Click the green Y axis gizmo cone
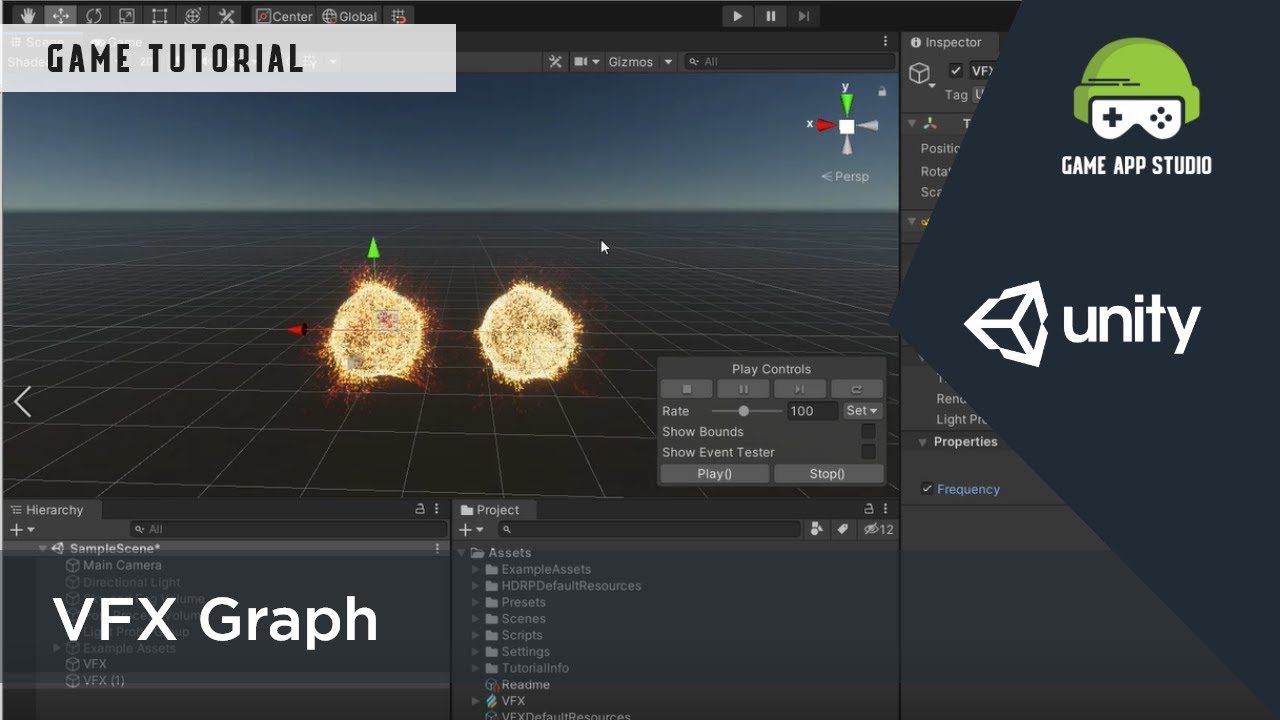Viewport: 1280px width, 720px height. tap(847, 103)
